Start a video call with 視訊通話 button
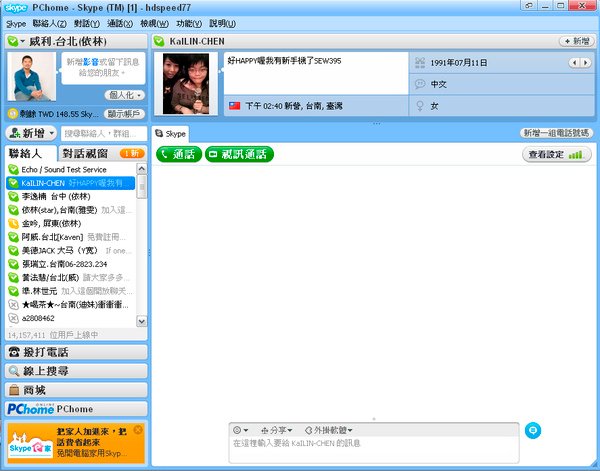600x471 pixels. click(x=239, y=154)
